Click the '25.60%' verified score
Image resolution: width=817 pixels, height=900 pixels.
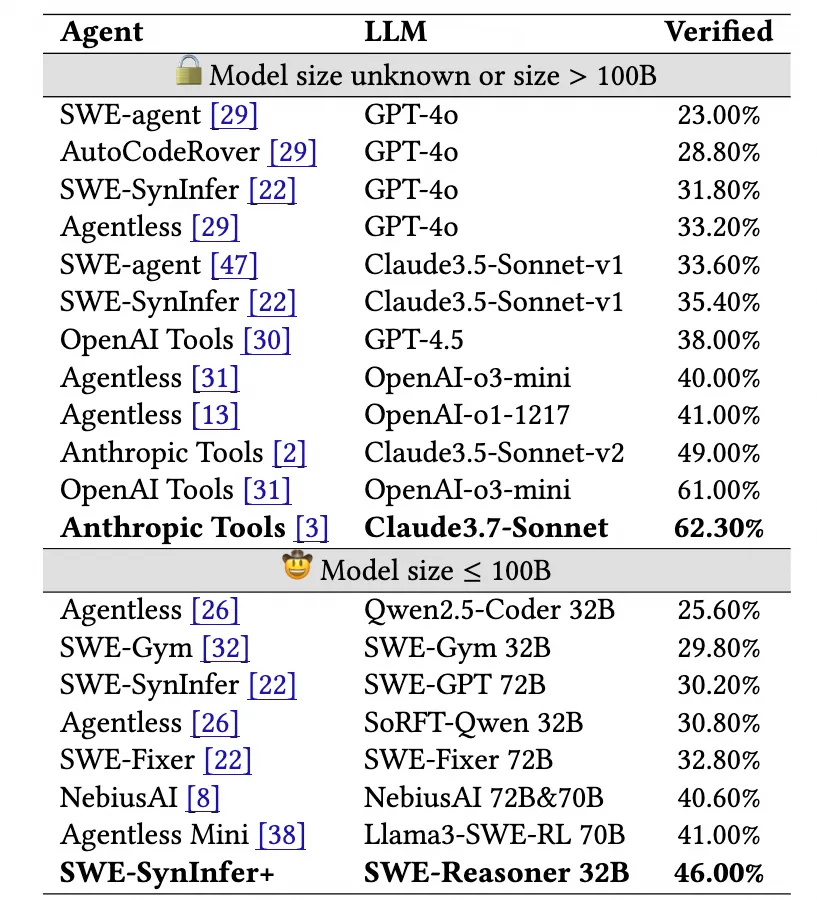pos(719,611)
